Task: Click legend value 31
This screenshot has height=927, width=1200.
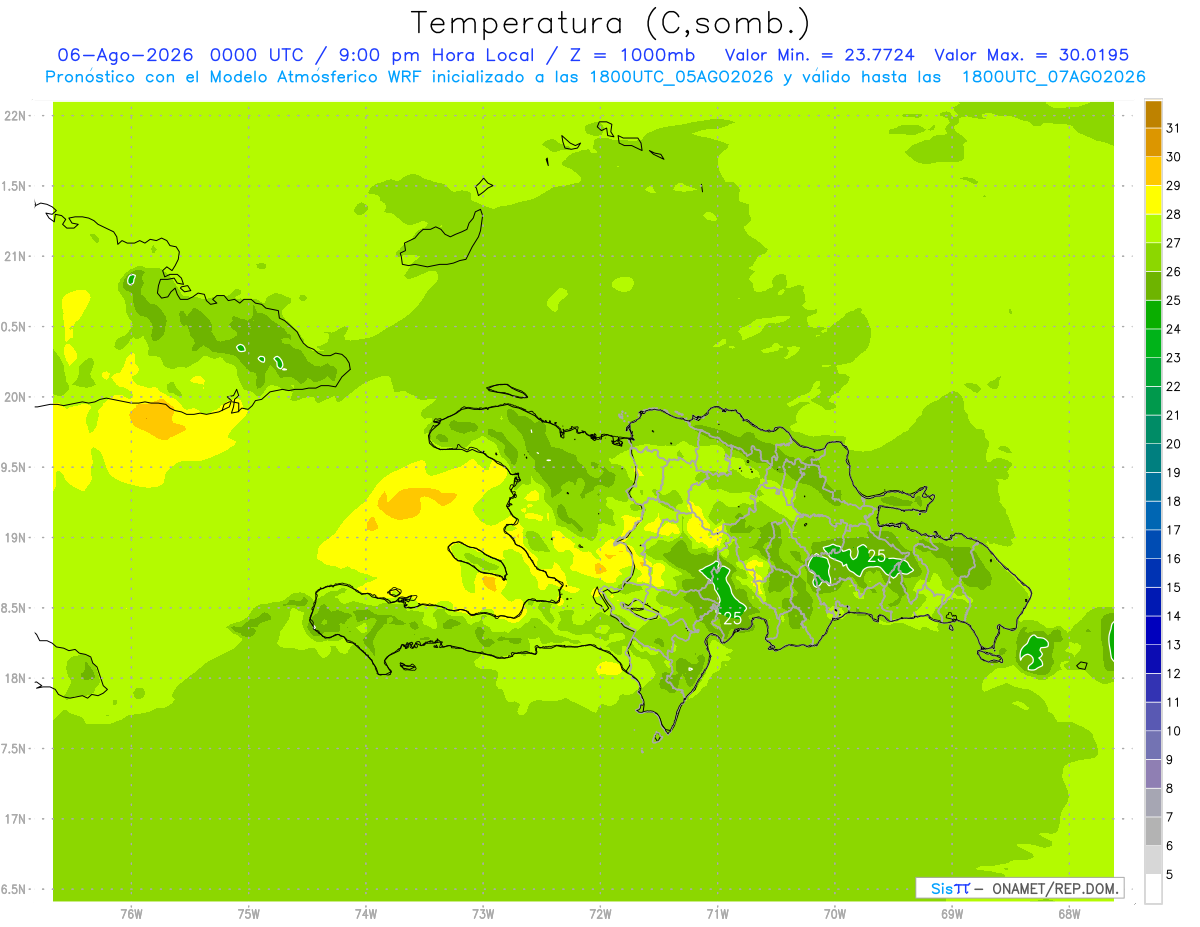Action: 1174,128
